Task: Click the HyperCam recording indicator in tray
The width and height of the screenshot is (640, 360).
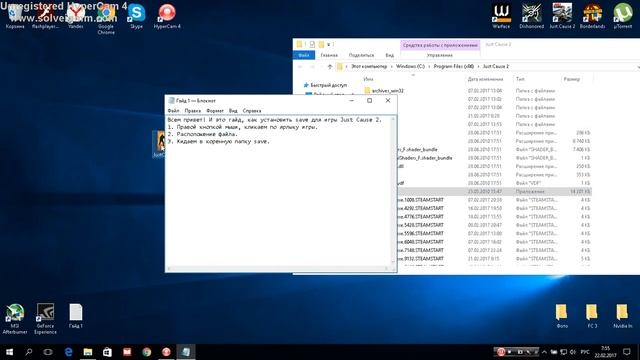Action: [501, 352]
